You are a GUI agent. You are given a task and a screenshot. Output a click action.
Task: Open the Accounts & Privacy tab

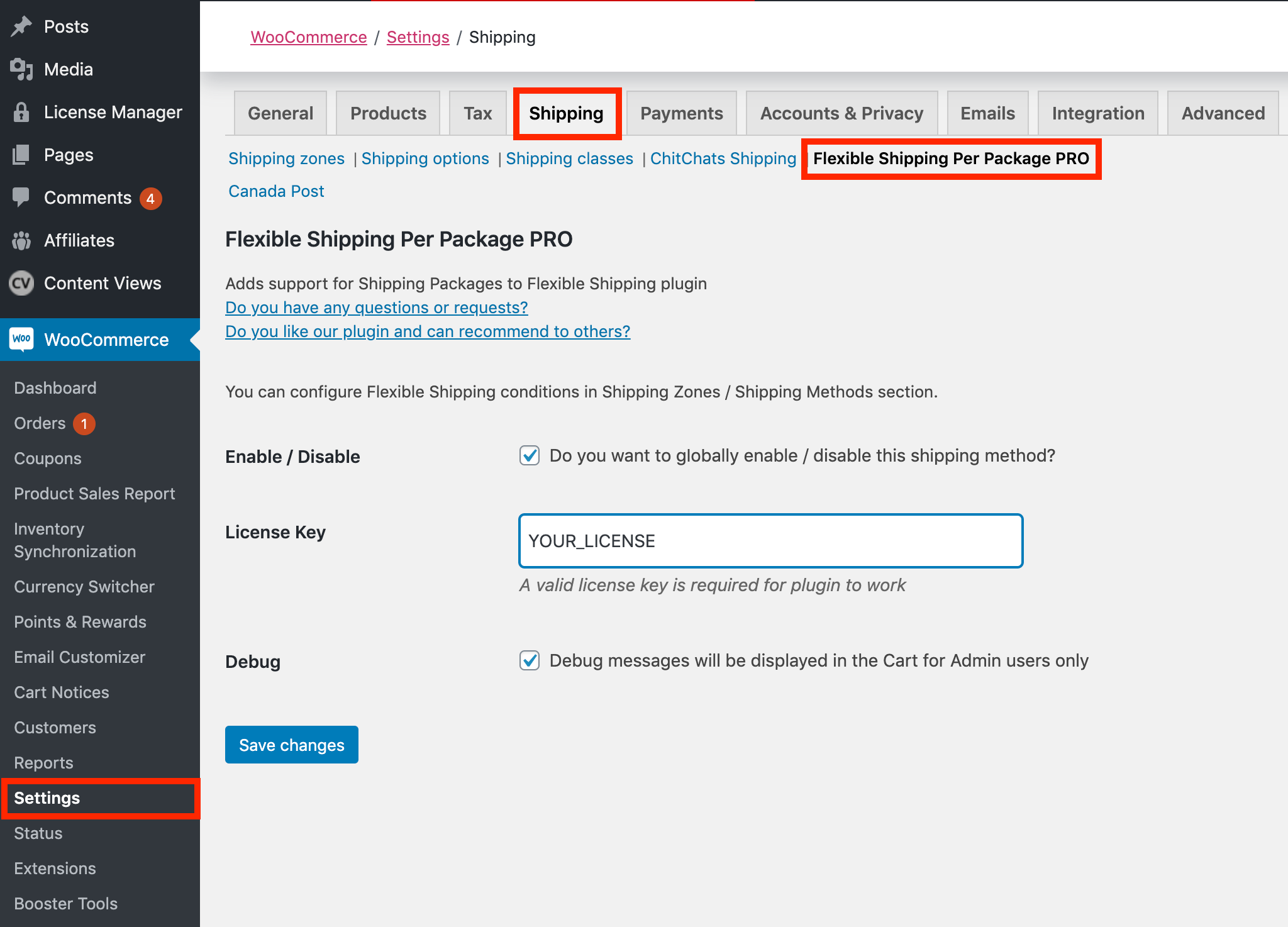pyautogui.click(x=841, y=113)
